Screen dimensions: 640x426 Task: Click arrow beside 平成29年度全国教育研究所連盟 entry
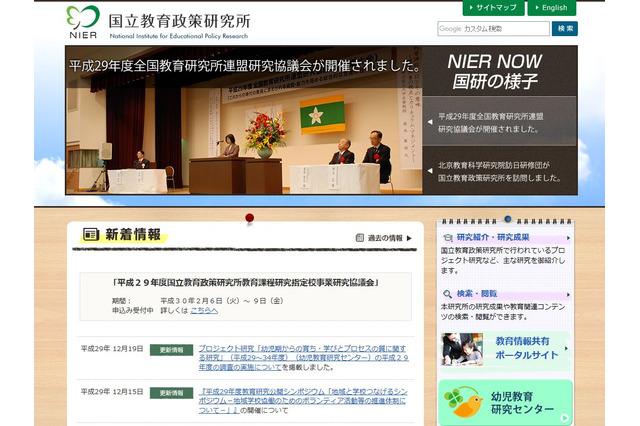click(430, 122)
